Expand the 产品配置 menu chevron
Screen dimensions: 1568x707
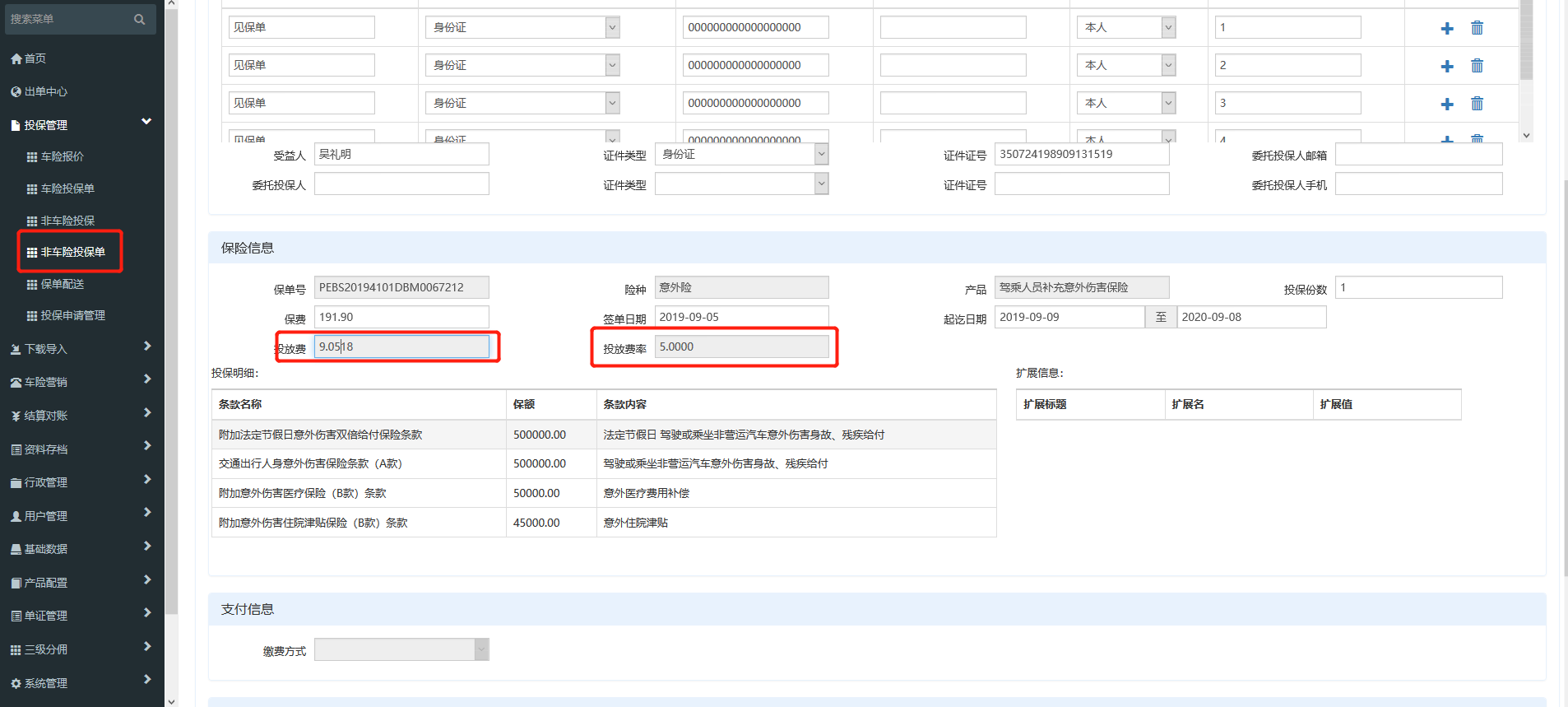147,580
